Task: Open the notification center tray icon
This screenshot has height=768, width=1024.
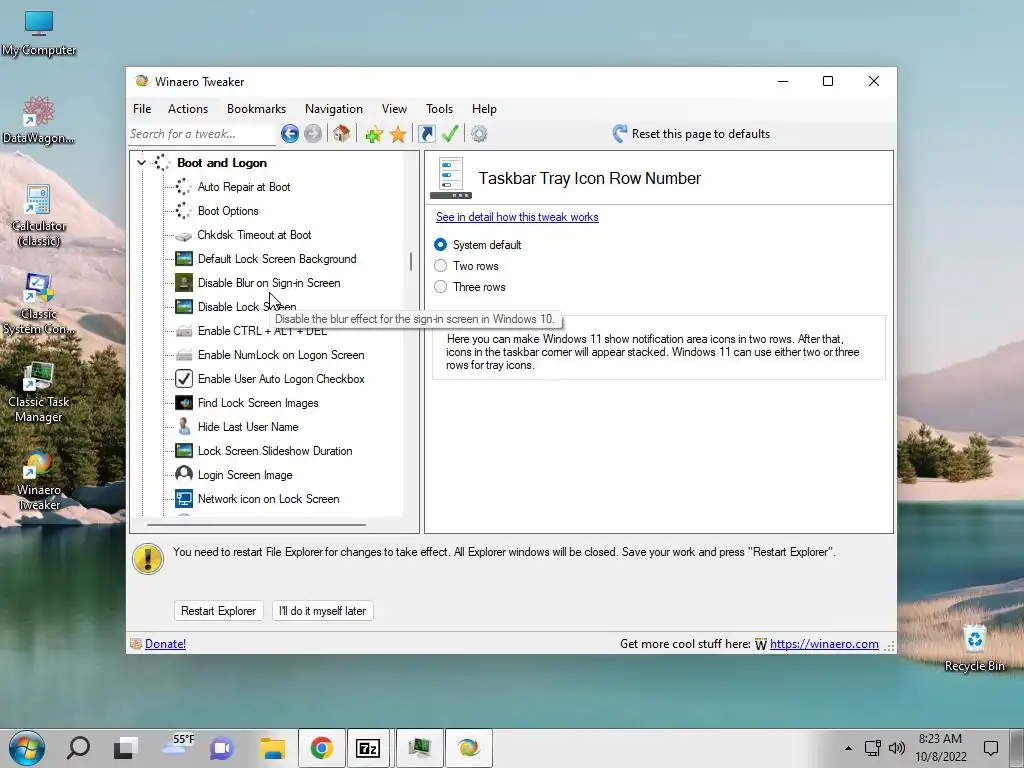Action: pos(991,748)
